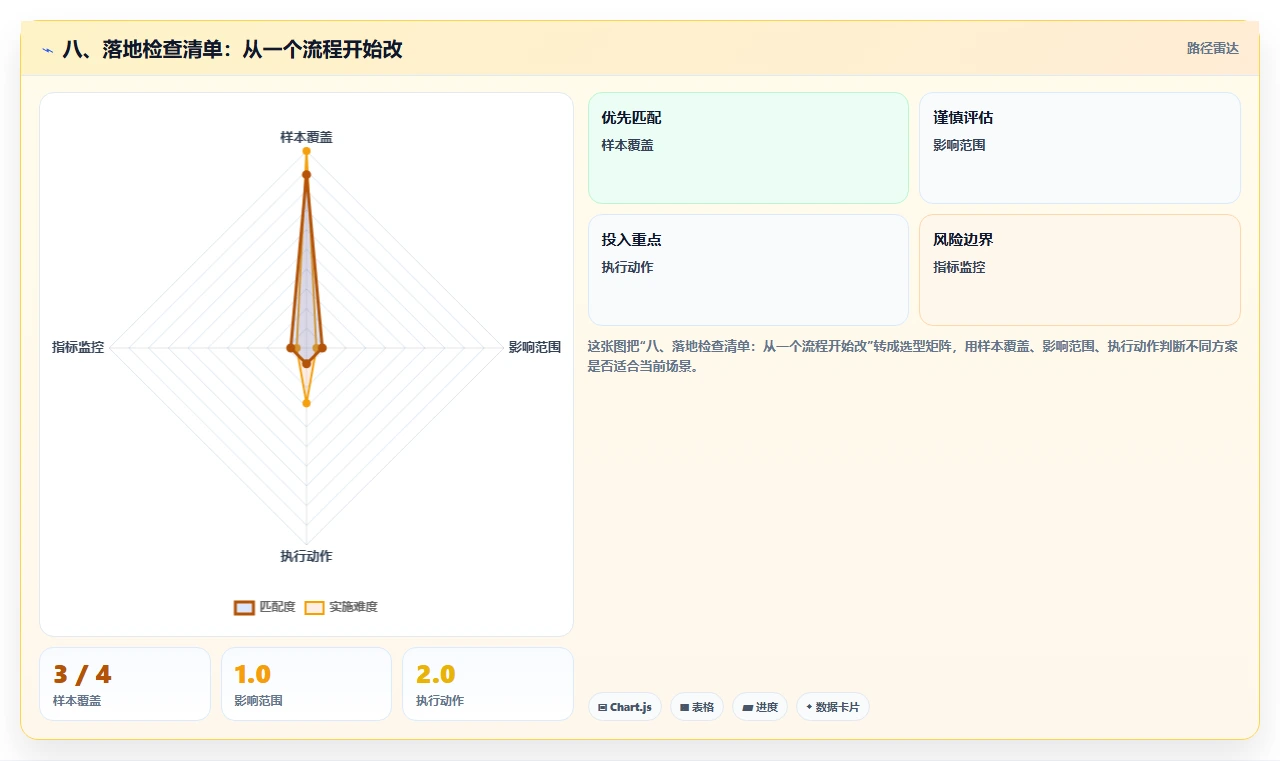Click the 样本覆盖 radar axis label

click(306, 137)
